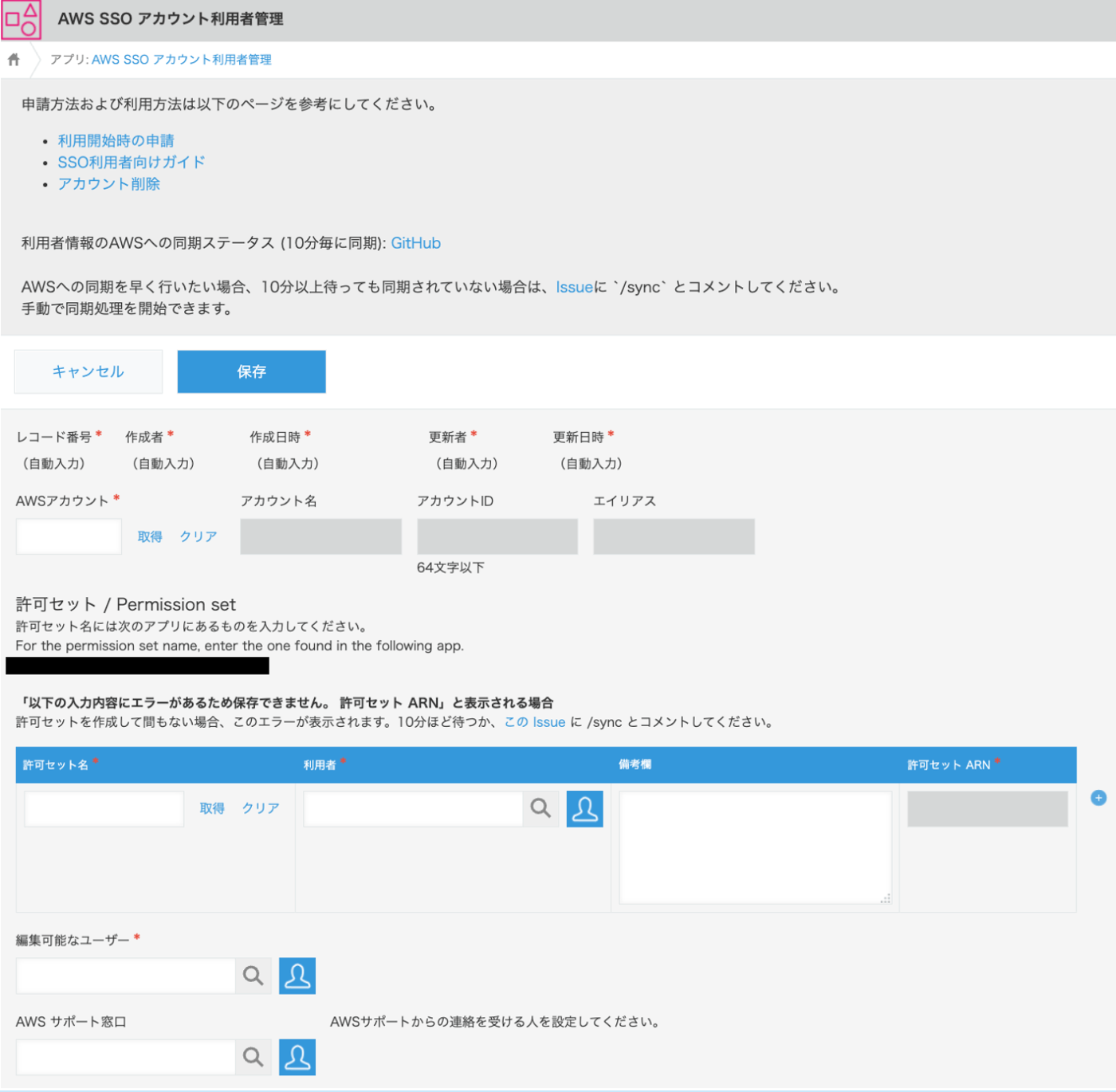Click the 更新日時 label

[579, 437]
